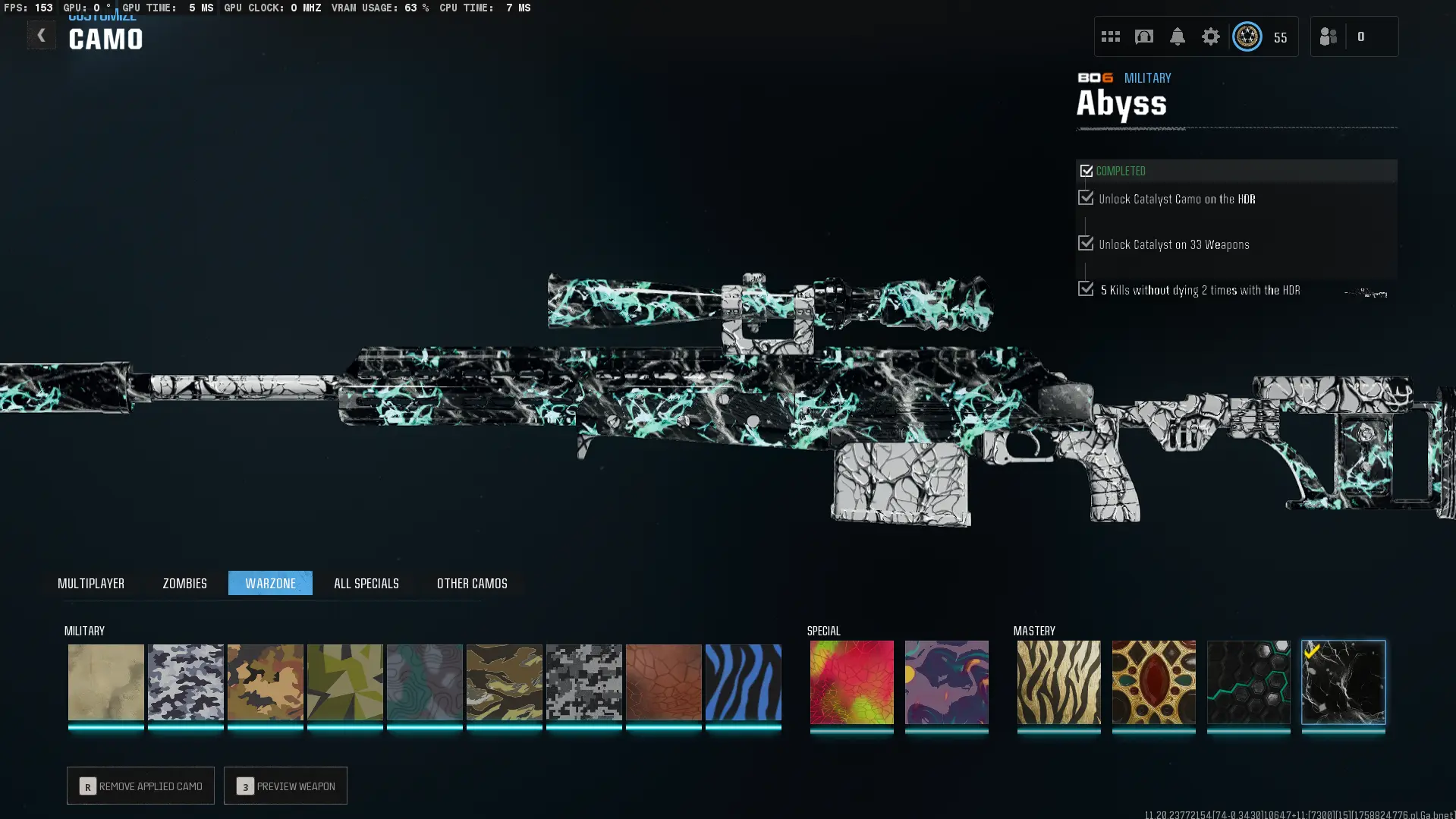
Task: Switch to the Other Camos tab
Action: 472,583
